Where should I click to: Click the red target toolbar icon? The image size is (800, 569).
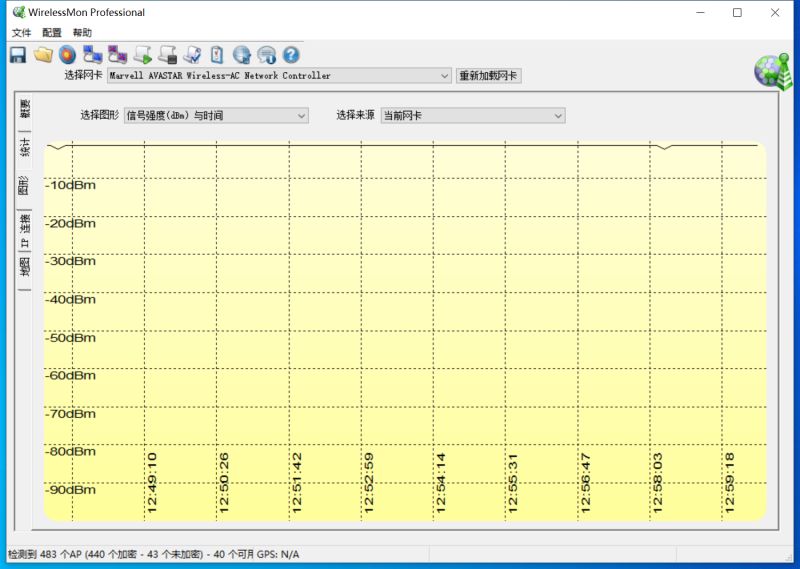coord(67,55)
